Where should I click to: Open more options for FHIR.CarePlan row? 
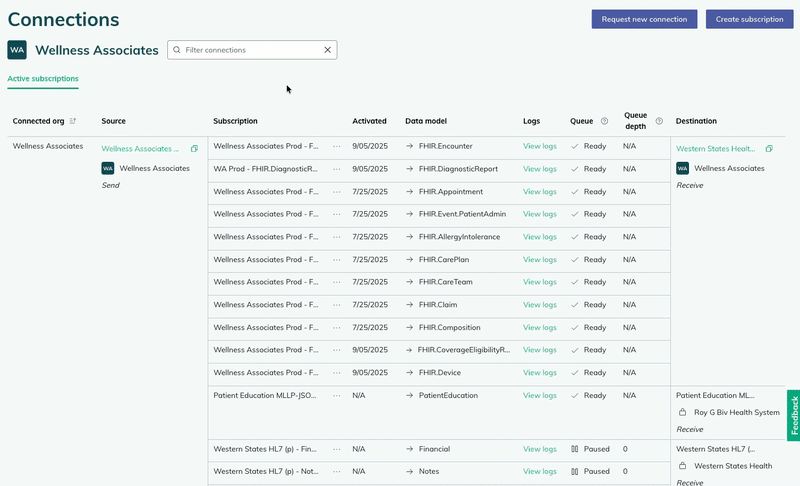(337, 260)
